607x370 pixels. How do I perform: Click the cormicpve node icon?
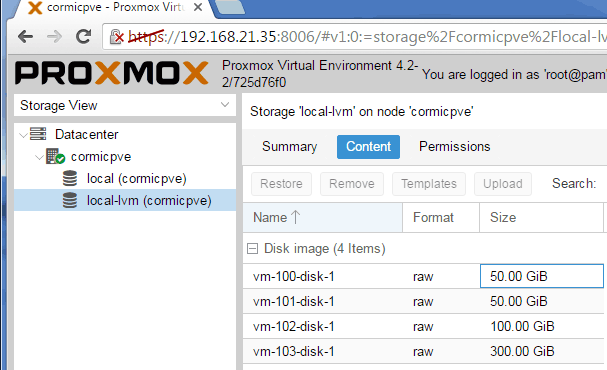click(x=55, y=156)
